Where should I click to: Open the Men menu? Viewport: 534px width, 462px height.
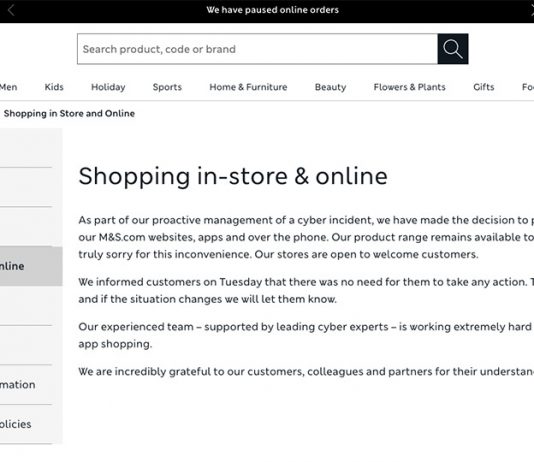9,87
